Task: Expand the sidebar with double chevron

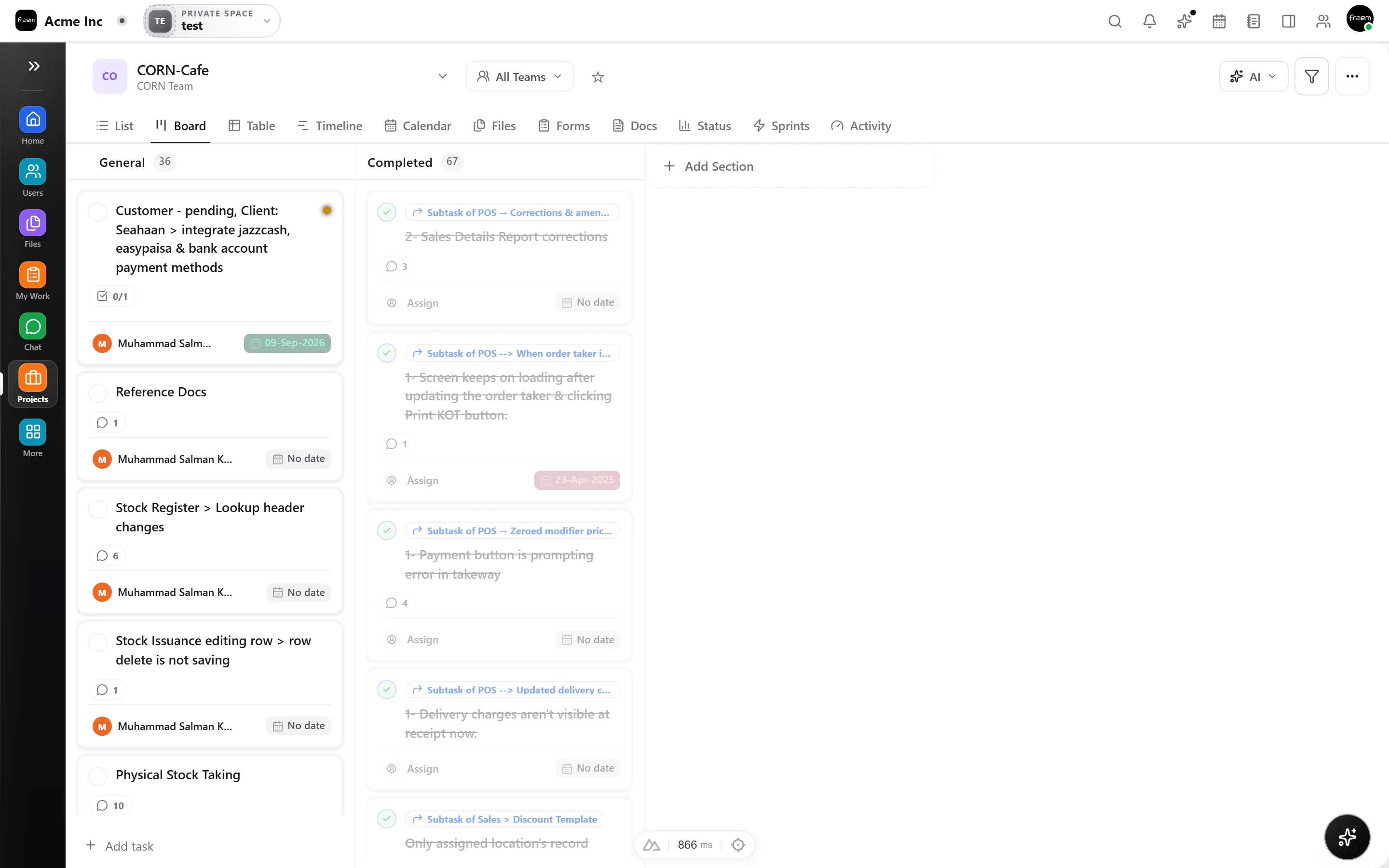Action: (x=34, y=66)
